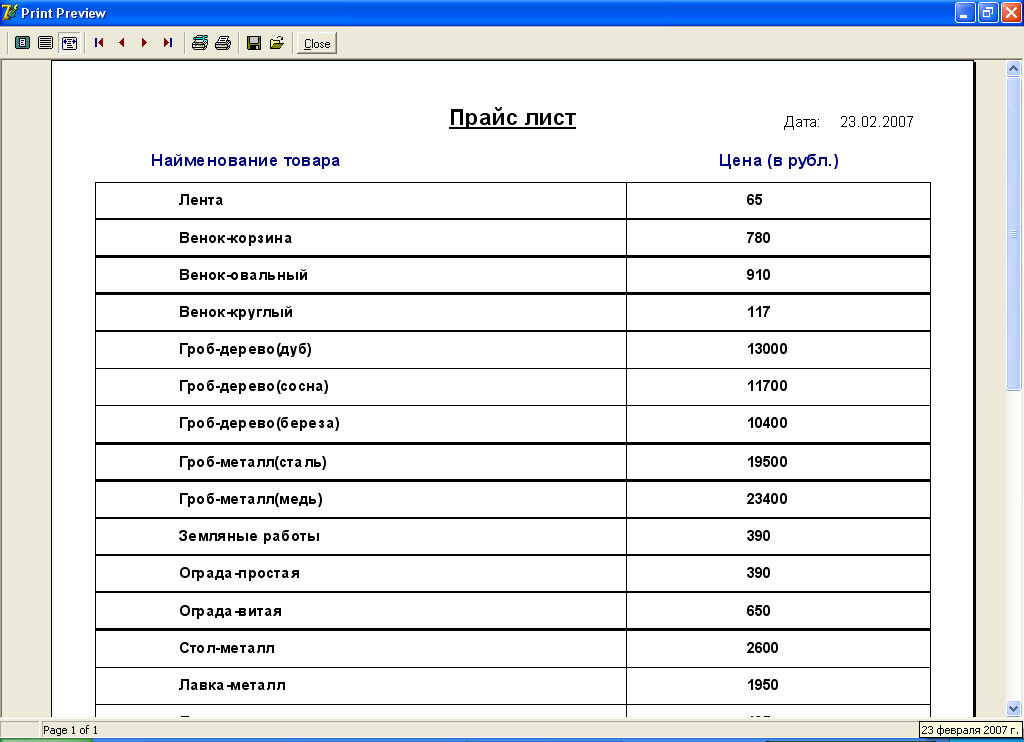
Task: Click the vertical scrollbar thumb
Action: pyautogui.click(x=1014, y=234)
